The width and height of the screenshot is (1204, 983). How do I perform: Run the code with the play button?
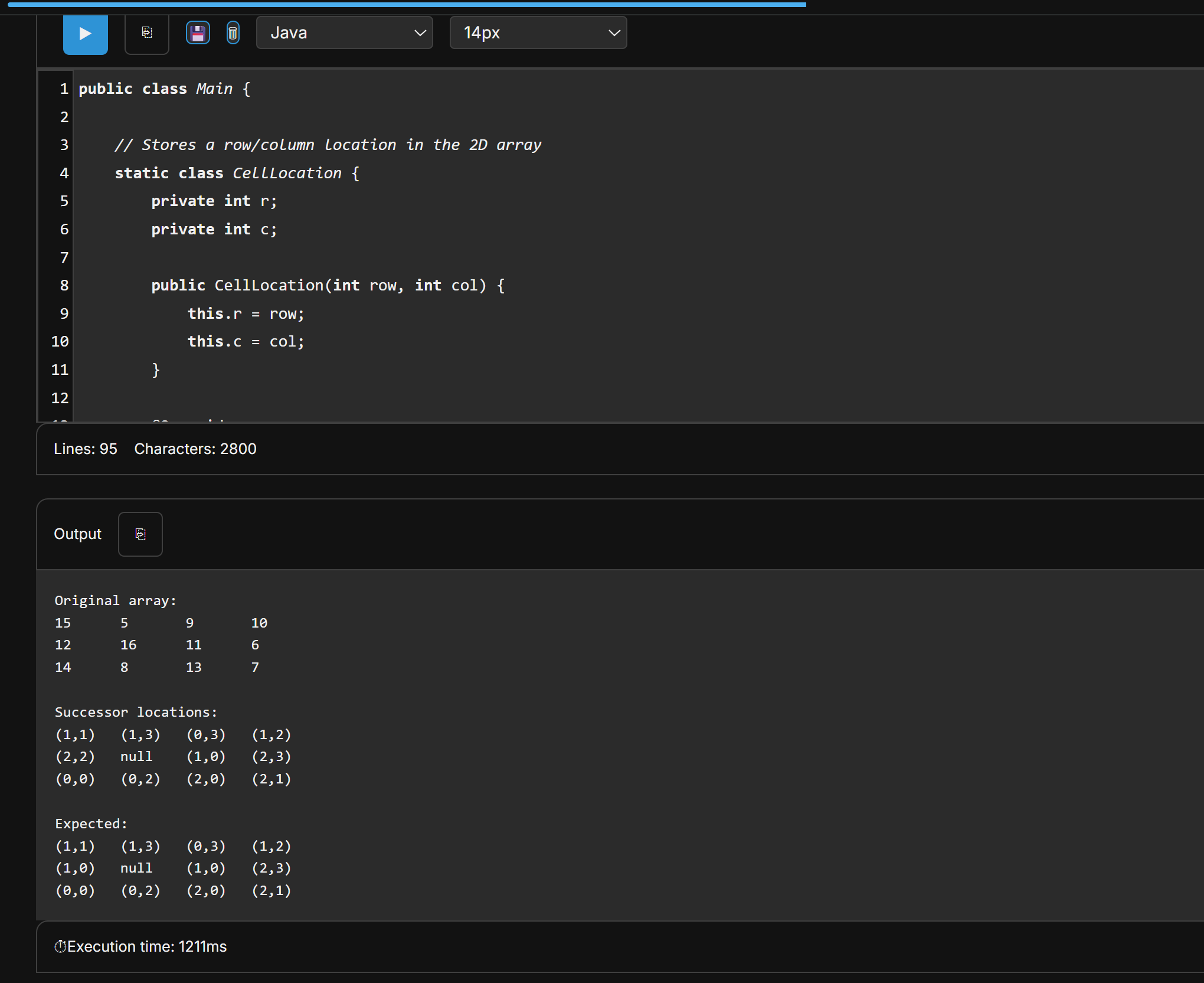85,34
